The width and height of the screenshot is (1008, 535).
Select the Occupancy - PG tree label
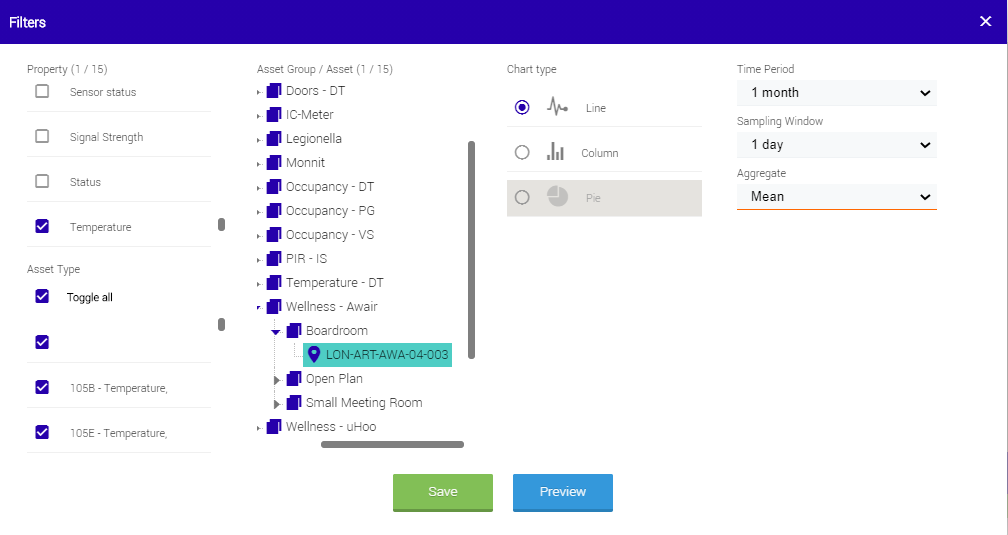tap(330, 210)
